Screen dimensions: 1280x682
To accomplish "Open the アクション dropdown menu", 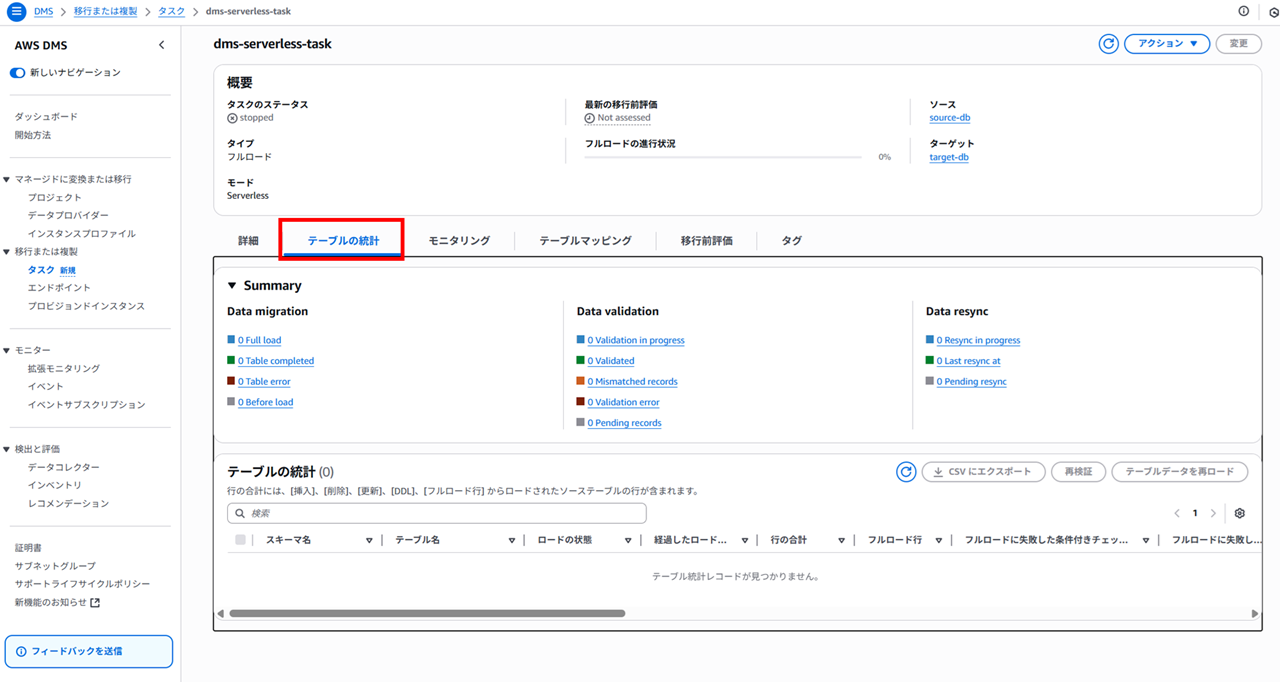I will click(x=1167, y=44).
